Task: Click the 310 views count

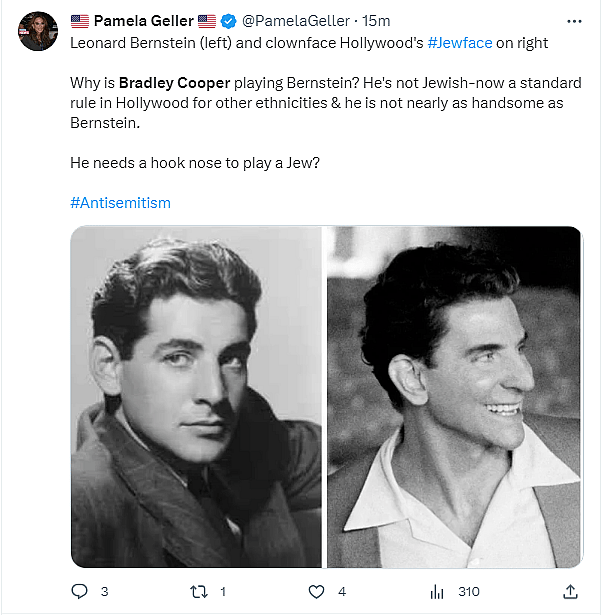Action: click(x=468, y=592)
